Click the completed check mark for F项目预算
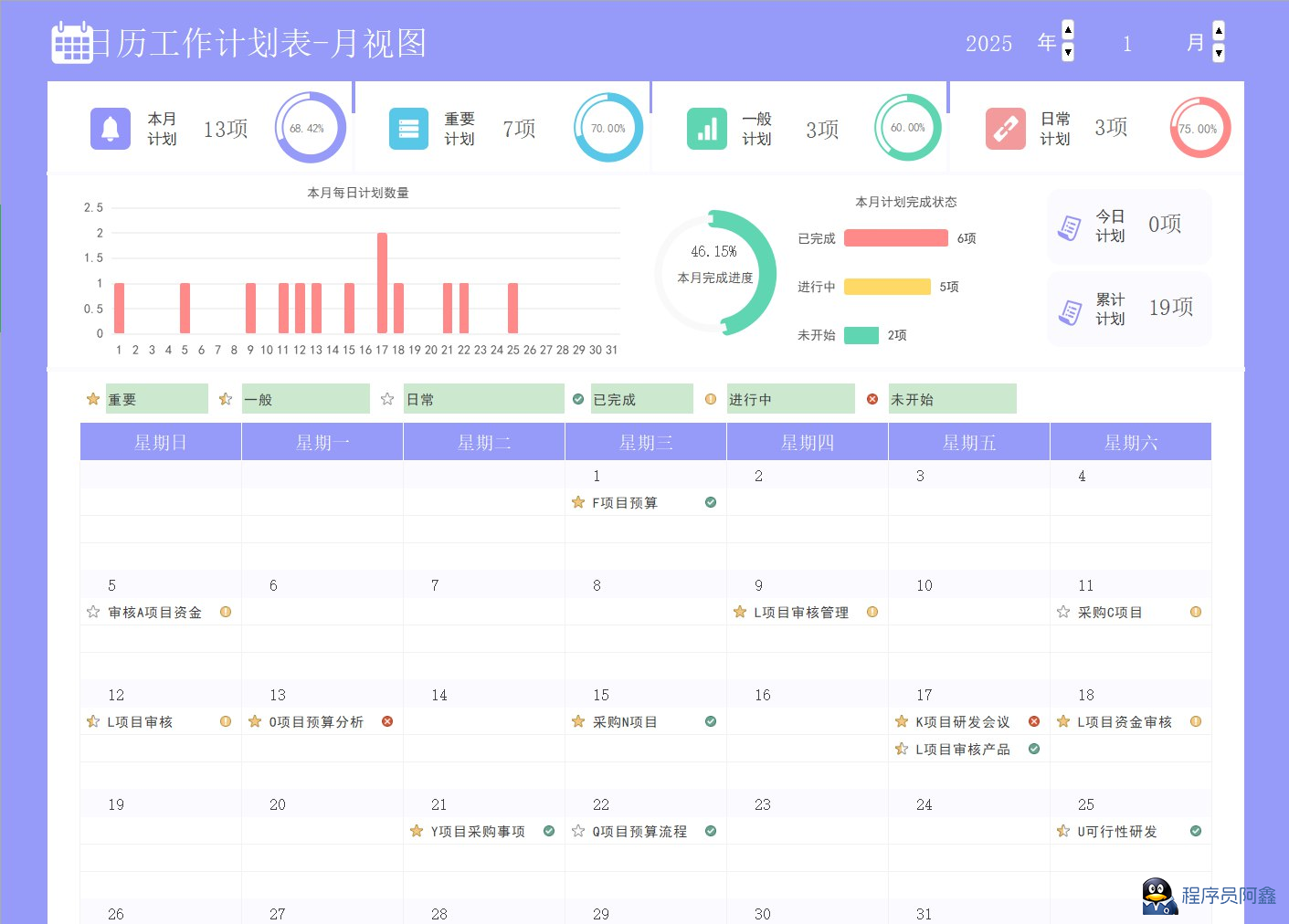Image resolution: width=1289 pixels, height=924 pixels. (x=711, y=502)
